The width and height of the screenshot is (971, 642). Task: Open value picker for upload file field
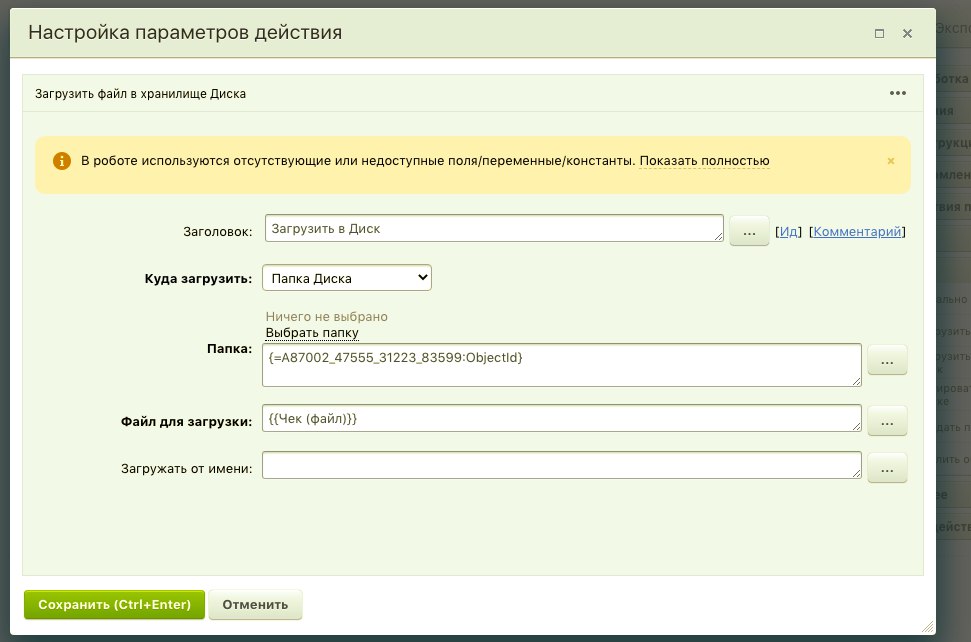(x=887, y=421)
